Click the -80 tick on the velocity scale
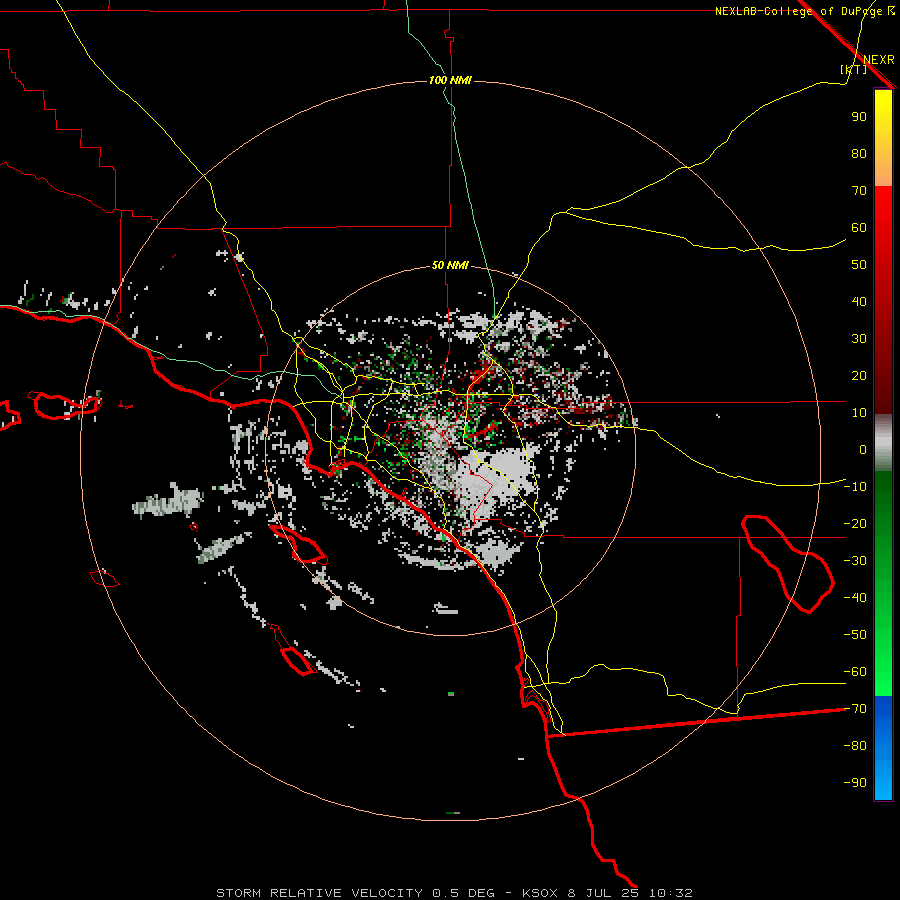Viewport: 900px width, 900px height. point(855,746)
